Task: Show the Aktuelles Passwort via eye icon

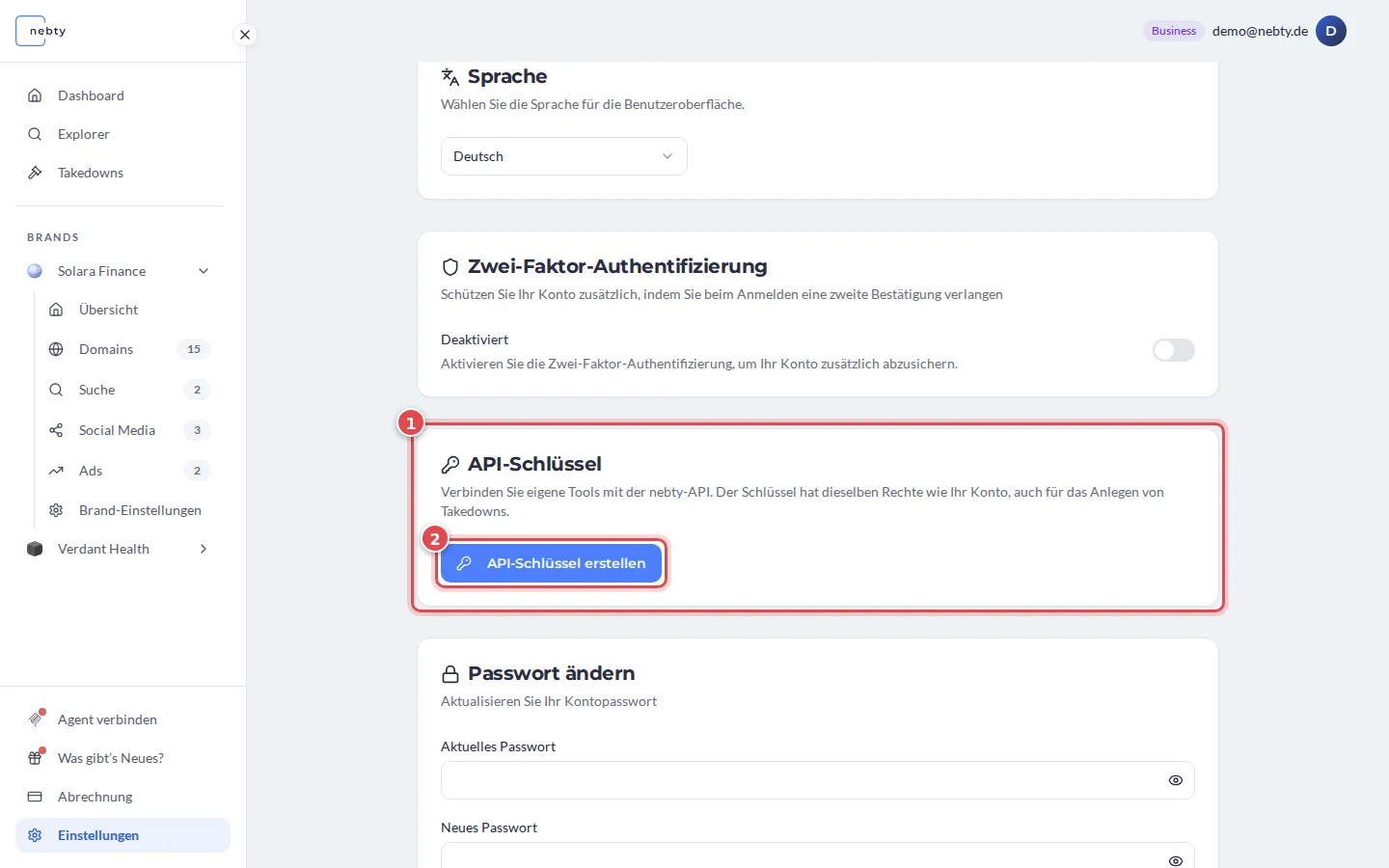Action: point(1175,780)
